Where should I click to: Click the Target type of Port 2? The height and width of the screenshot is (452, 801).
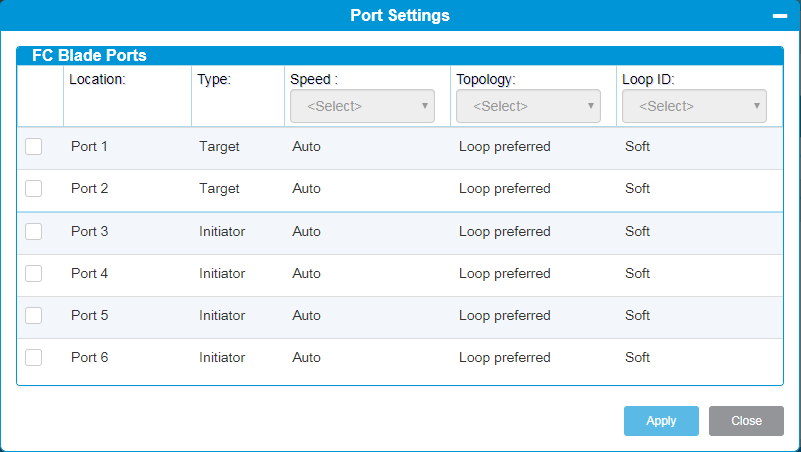[x=219, y=188]
